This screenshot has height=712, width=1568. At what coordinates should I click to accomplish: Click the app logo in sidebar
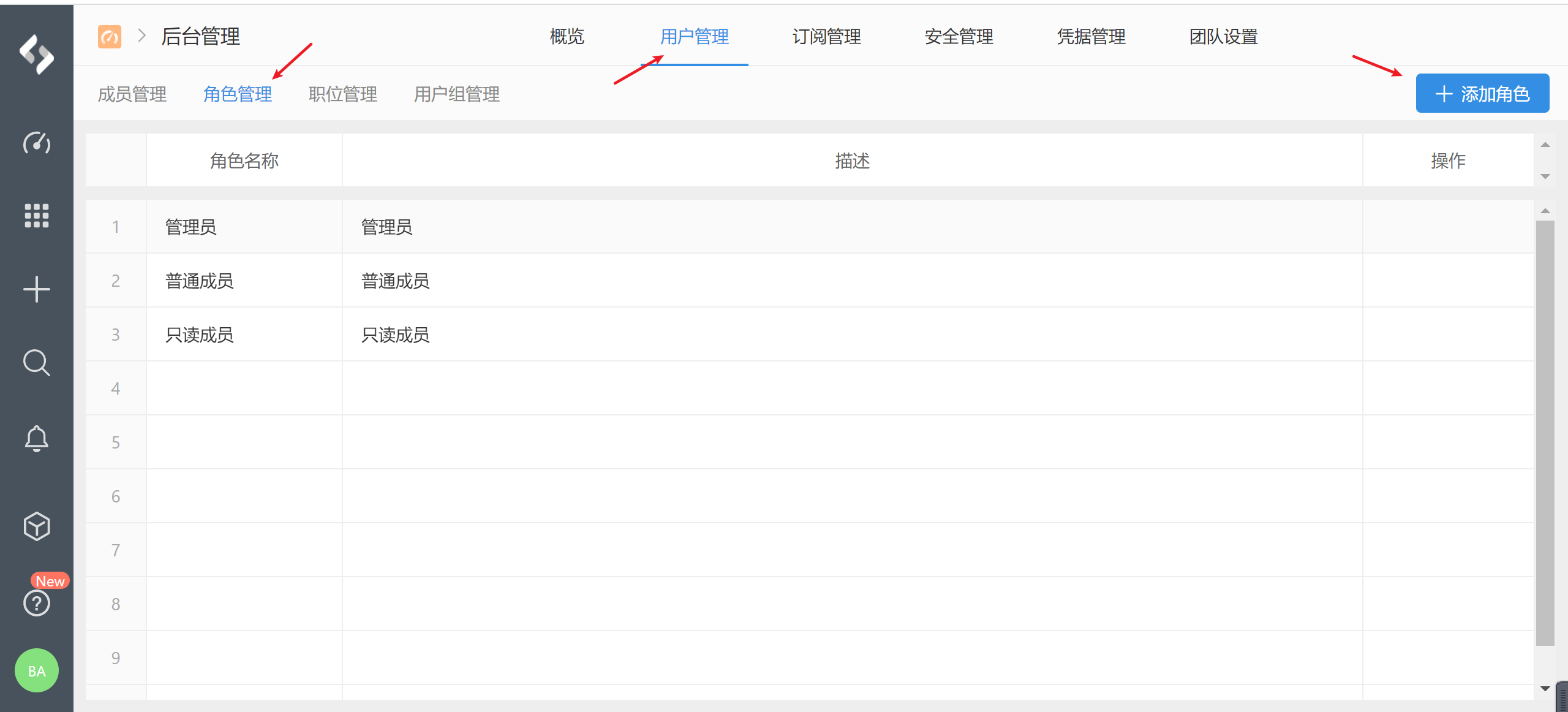[37, 54]
